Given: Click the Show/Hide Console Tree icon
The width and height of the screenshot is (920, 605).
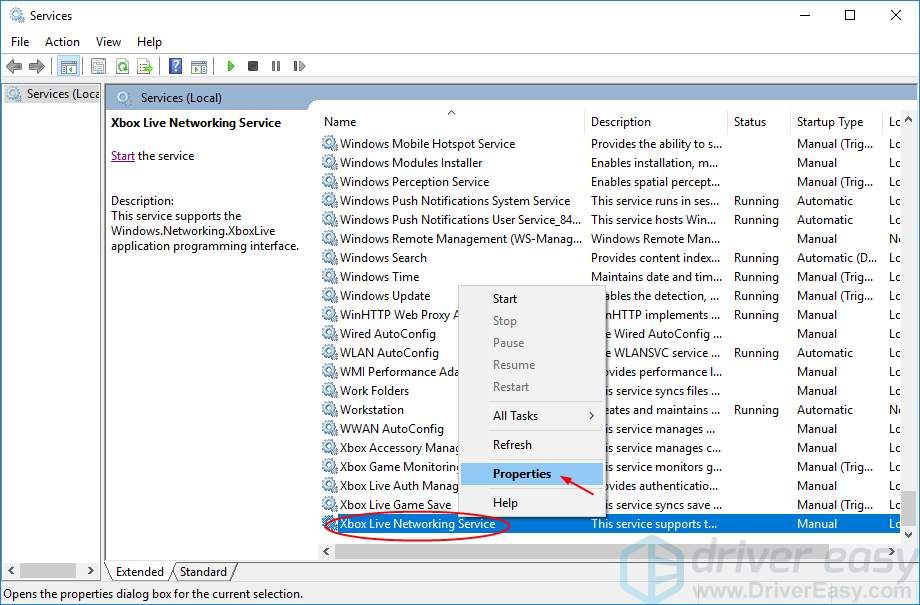Looking at the screenshot, I should (68, 66).
